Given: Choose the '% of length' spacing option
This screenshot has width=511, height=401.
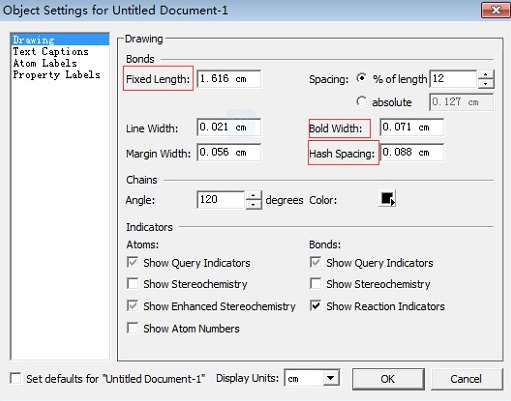Looking at the screenshot, I should (x=361, y=78).
